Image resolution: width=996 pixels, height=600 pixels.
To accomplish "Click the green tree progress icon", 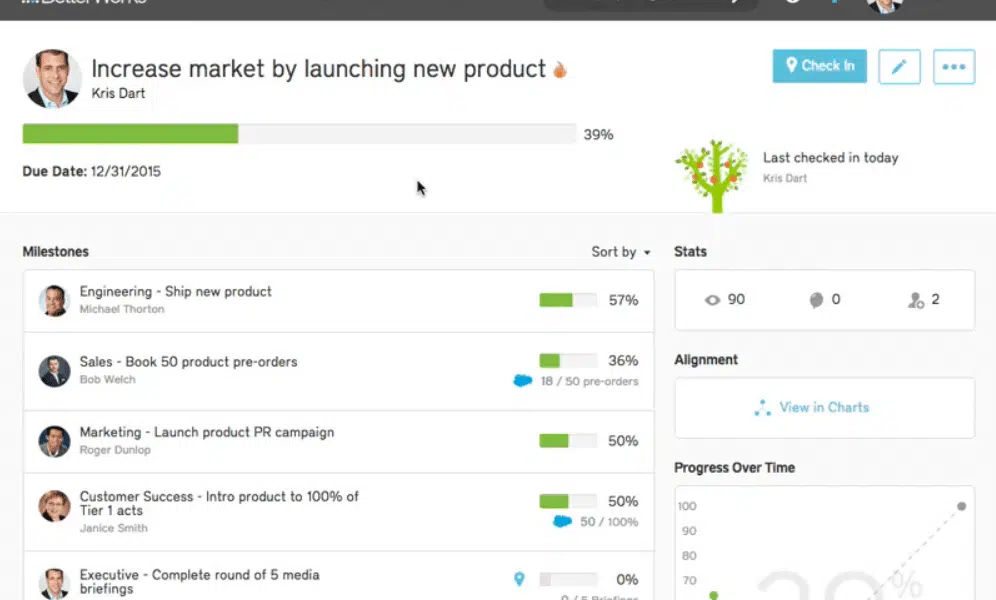I will pyautogui.click(x=711, y=174).
